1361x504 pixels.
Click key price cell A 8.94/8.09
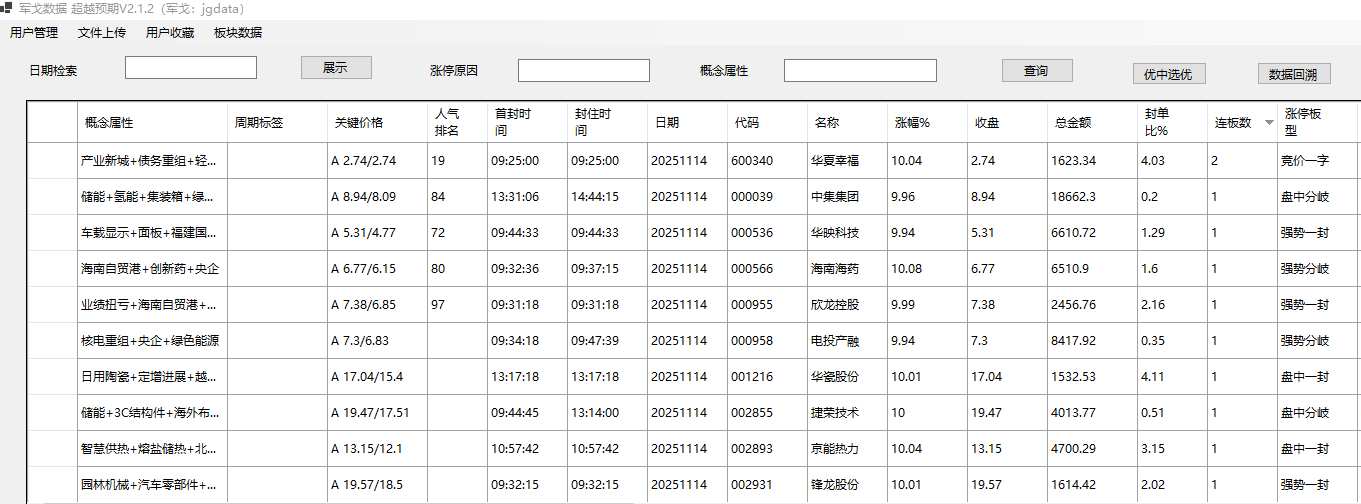377,197
